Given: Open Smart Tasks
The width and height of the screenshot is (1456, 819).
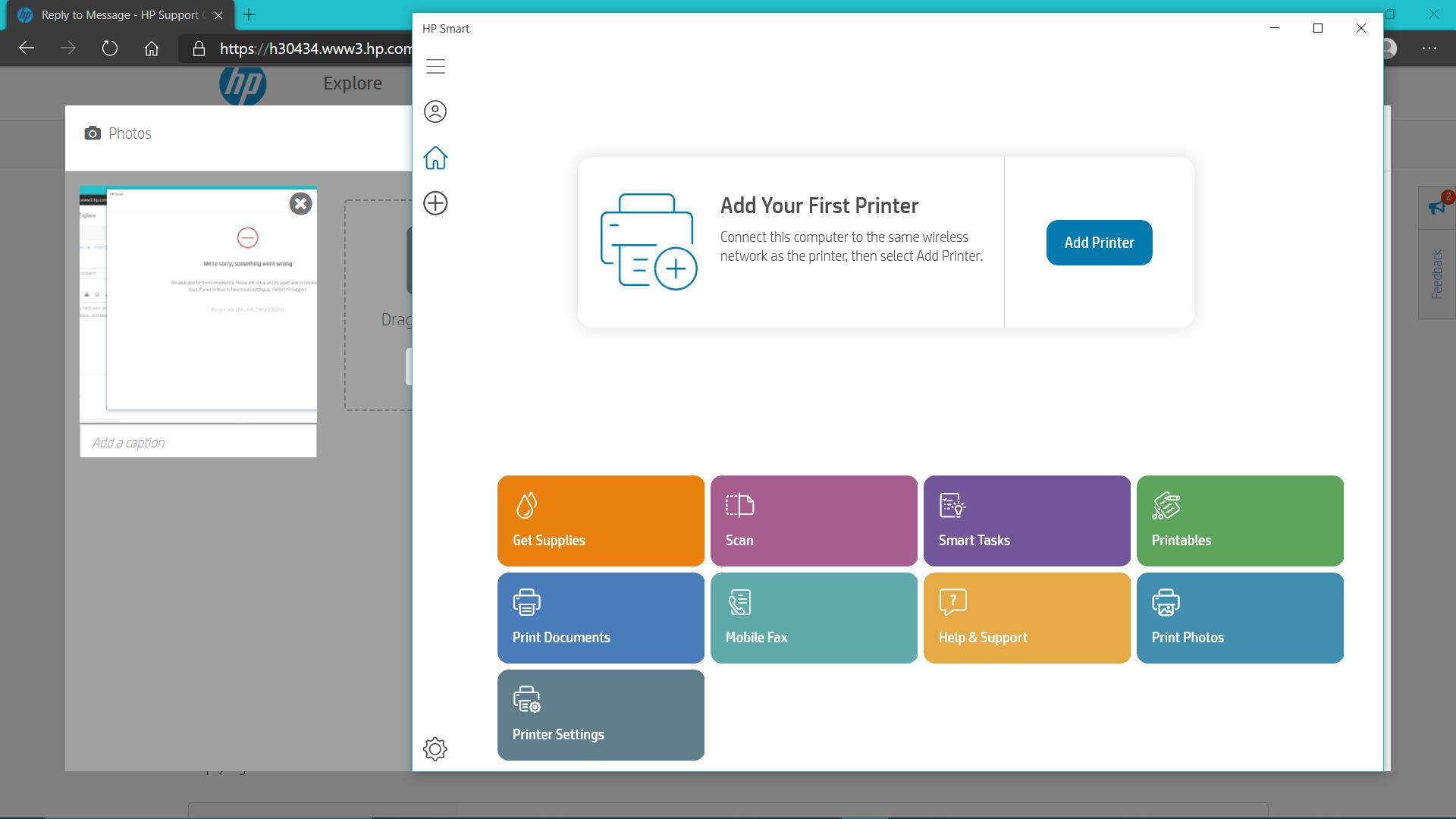Looking at the screenshot, I should tap(1027, 521).
